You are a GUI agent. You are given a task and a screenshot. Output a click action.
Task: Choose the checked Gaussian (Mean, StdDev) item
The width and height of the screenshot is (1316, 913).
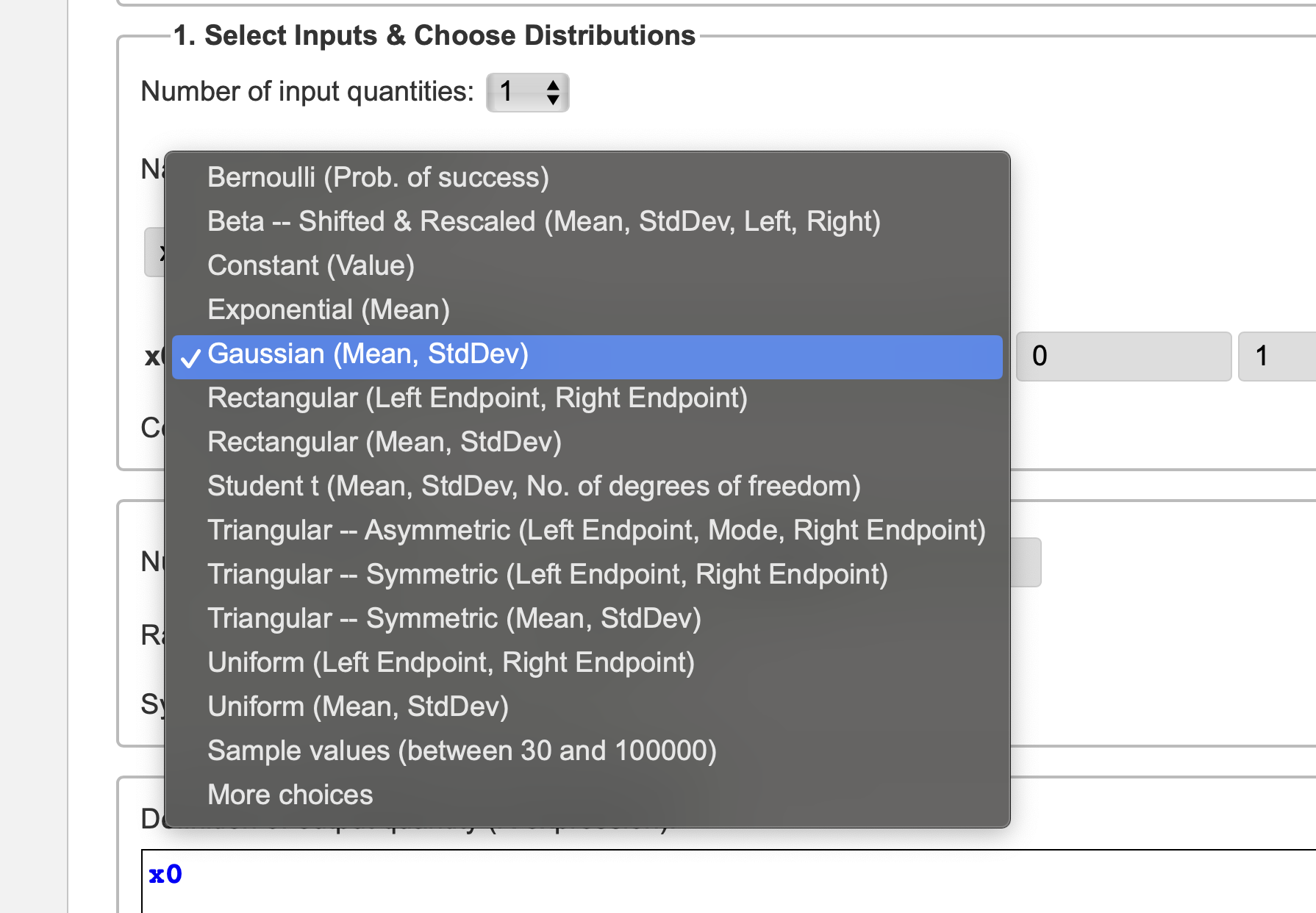click(x=368, y=354)
